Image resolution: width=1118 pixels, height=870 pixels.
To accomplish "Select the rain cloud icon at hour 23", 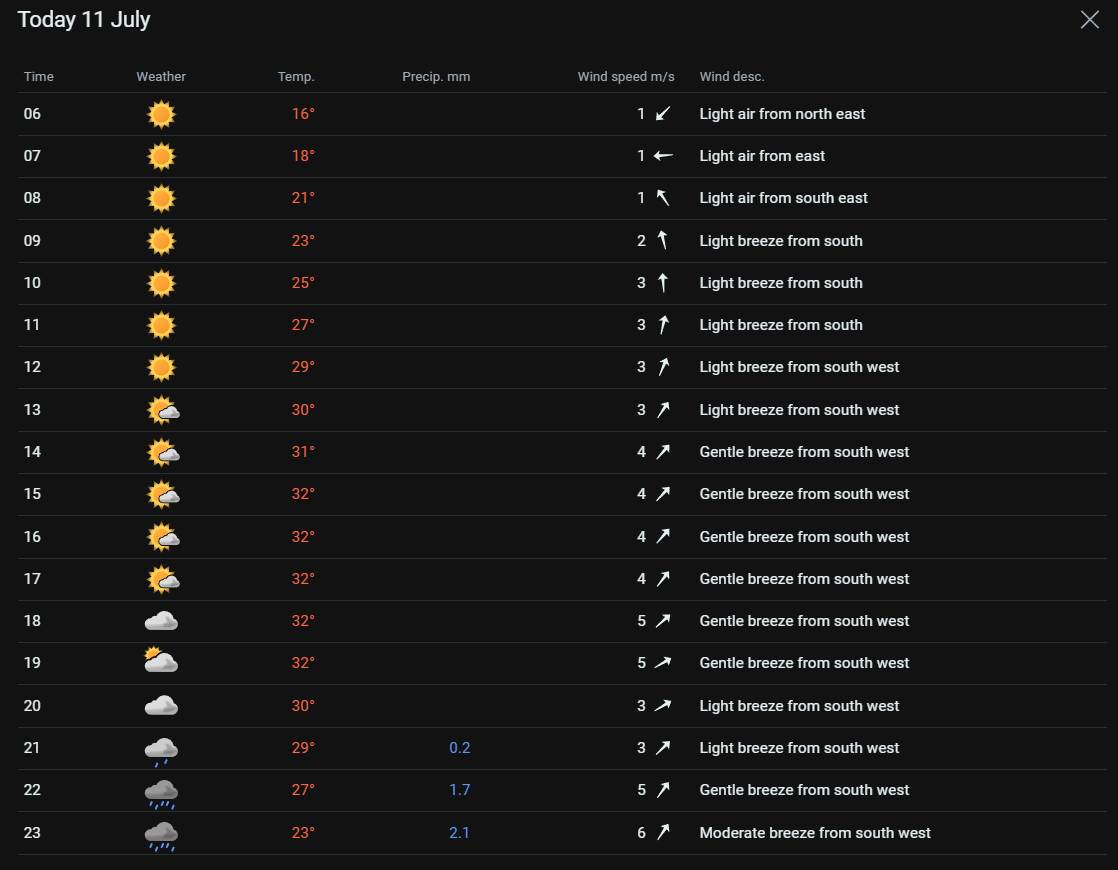I will pos(161,834).
